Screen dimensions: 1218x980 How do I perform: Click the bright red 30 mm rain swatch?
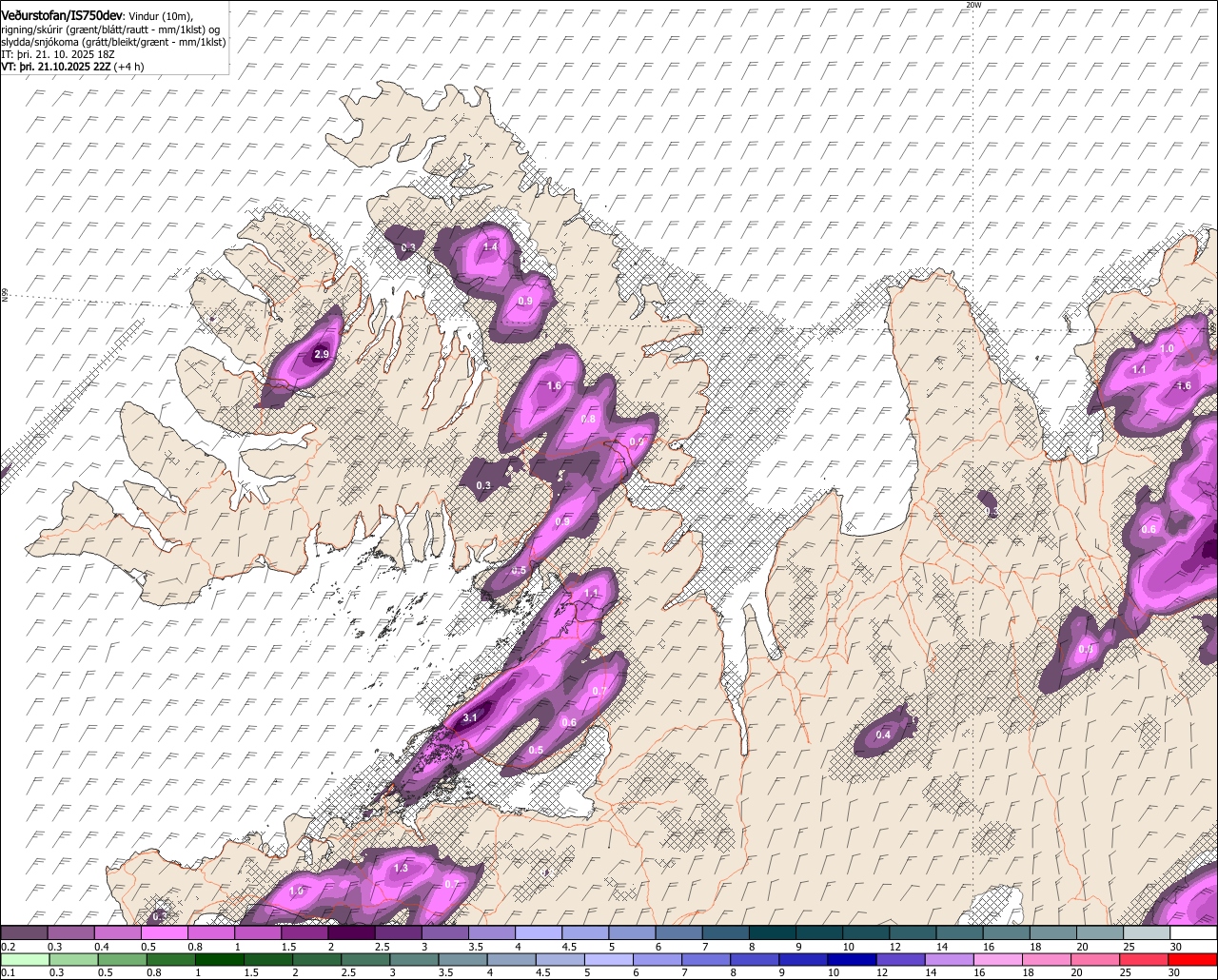tap(1194, 959)
